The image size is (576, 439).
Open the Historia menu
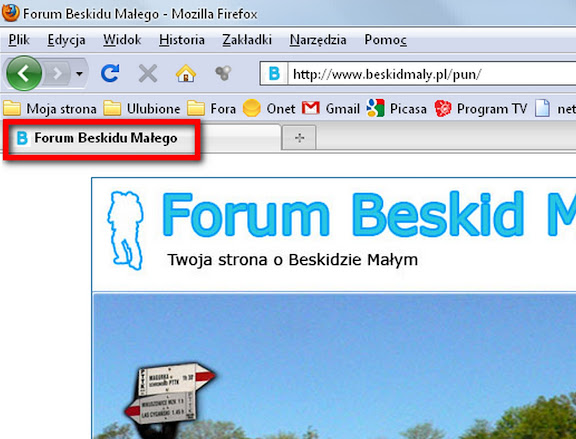click(182, 40)
